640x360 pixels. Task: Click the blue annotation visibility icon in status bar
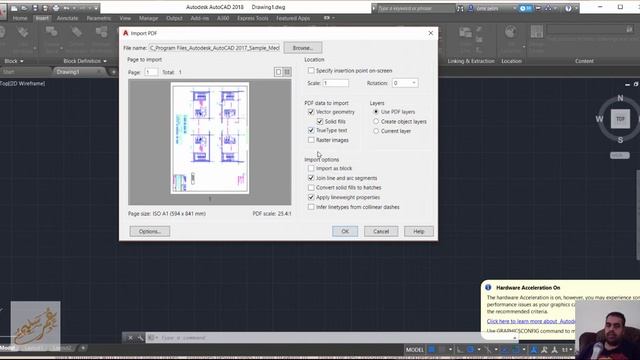(x=533, y=350)
